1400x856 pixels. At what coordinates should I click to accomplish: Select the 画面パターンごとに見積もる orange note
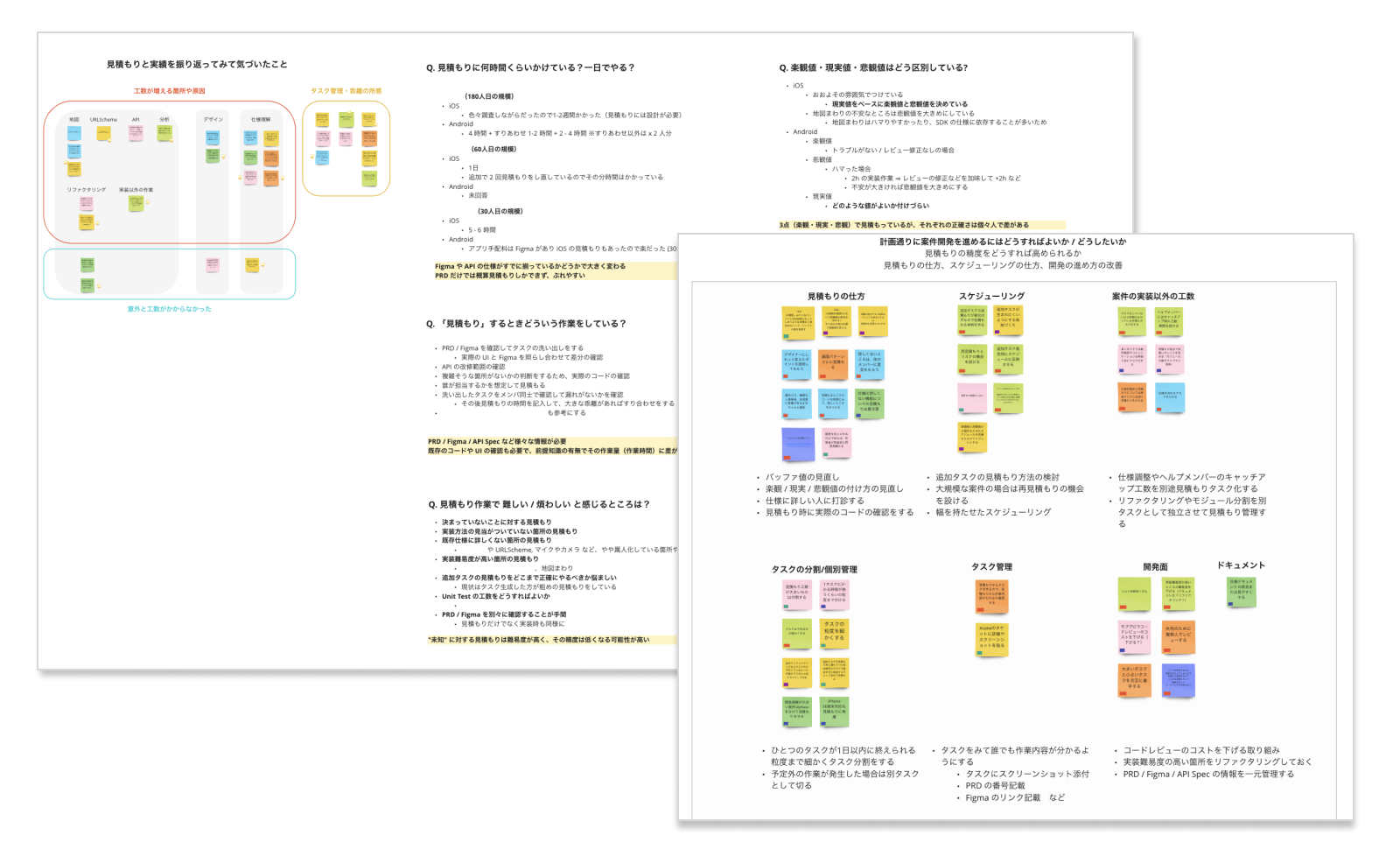click(x=833, y=365)
